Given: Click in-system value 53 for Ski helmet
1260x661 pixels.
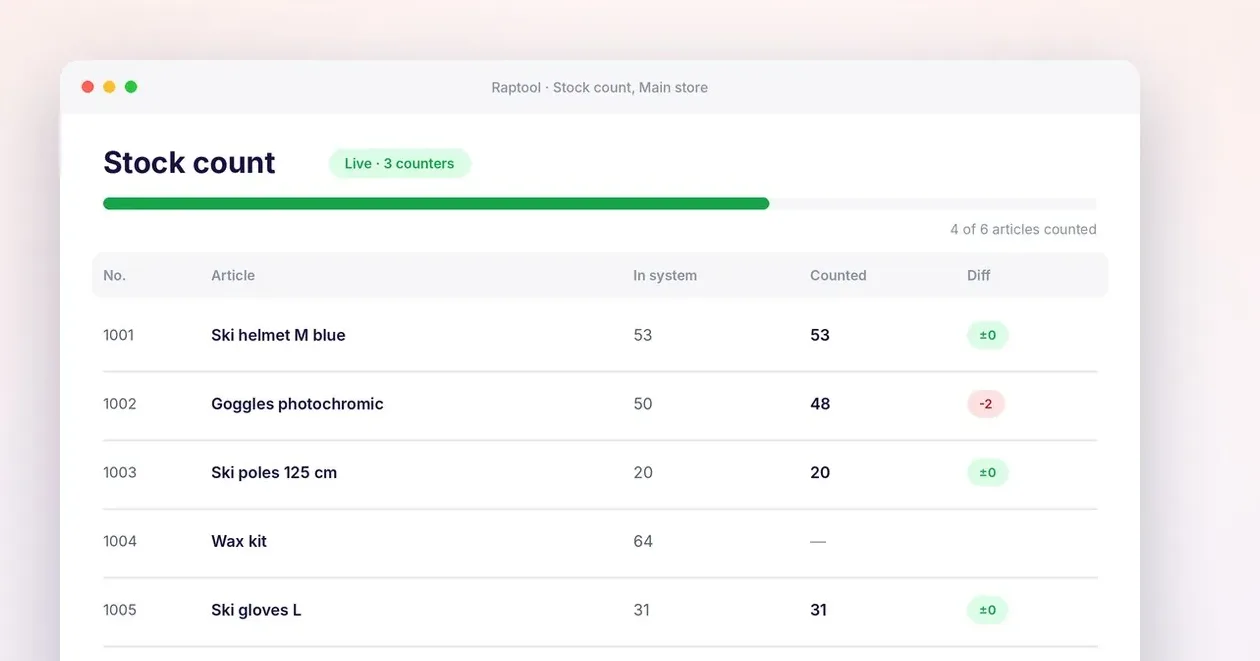Looking at the screenshot, I should click(x=643, y=335).
